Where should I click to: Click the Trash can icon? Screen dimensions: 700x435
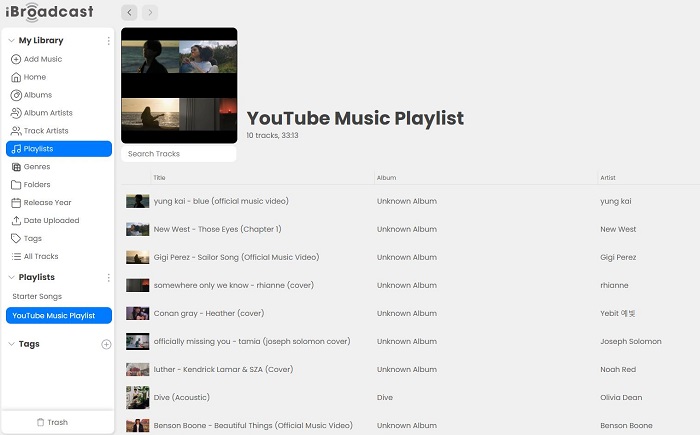pos(41,422)
